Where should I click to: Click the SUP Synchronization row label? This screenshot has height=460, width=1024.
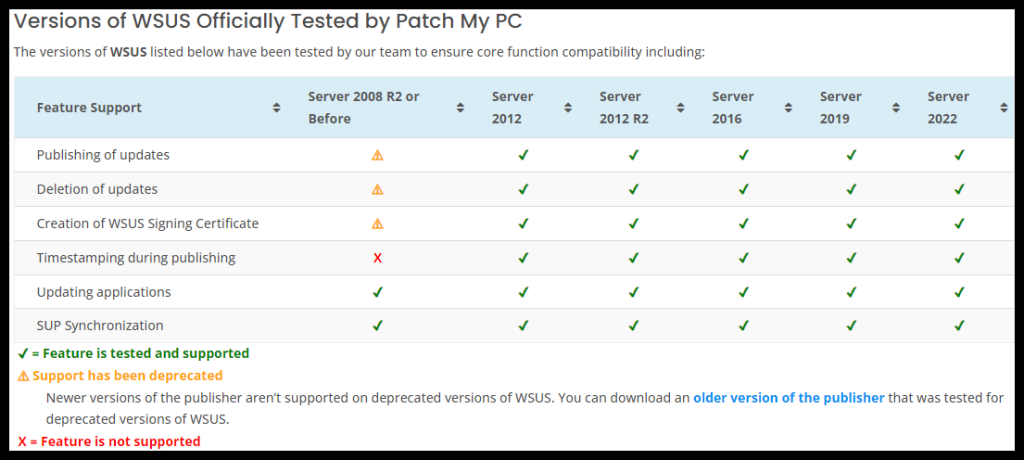(x=100, y=325)
